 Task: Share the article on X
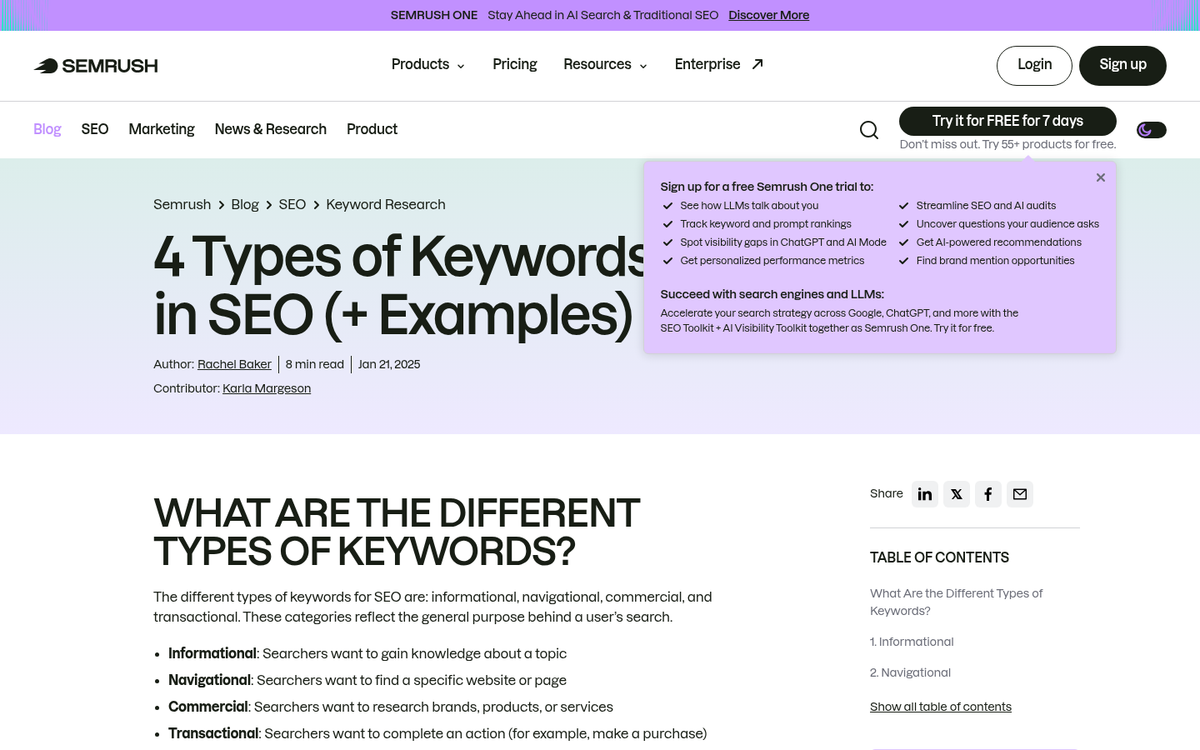956,494
